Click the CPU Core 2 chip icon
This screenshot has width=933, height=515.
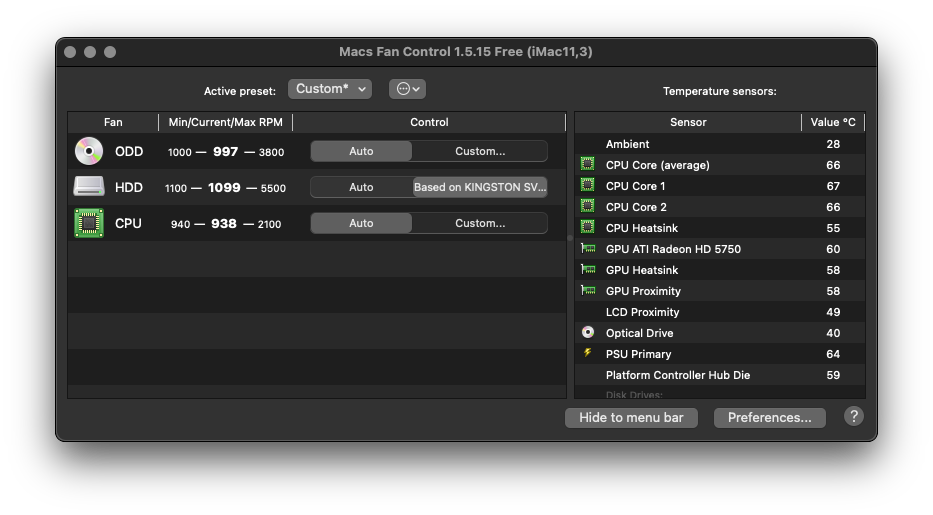point(587,206)
